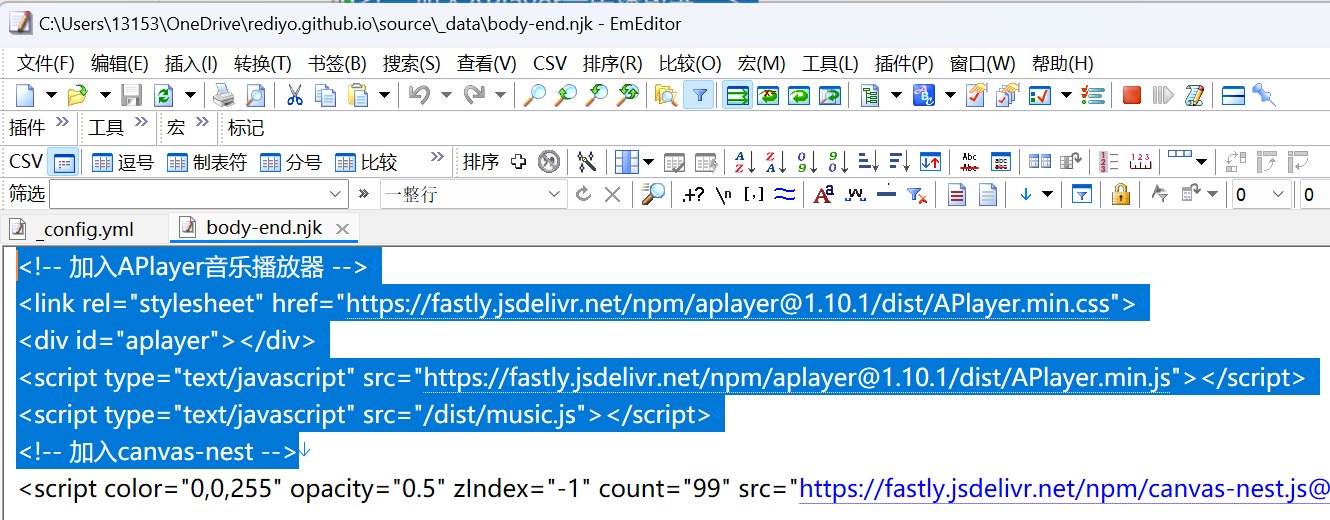The height and width of the screenshot is (520, 1330).
Task: Toggle the blue wavy fuzzy match option
Action: pyautogui.click(x=785, y=194)
